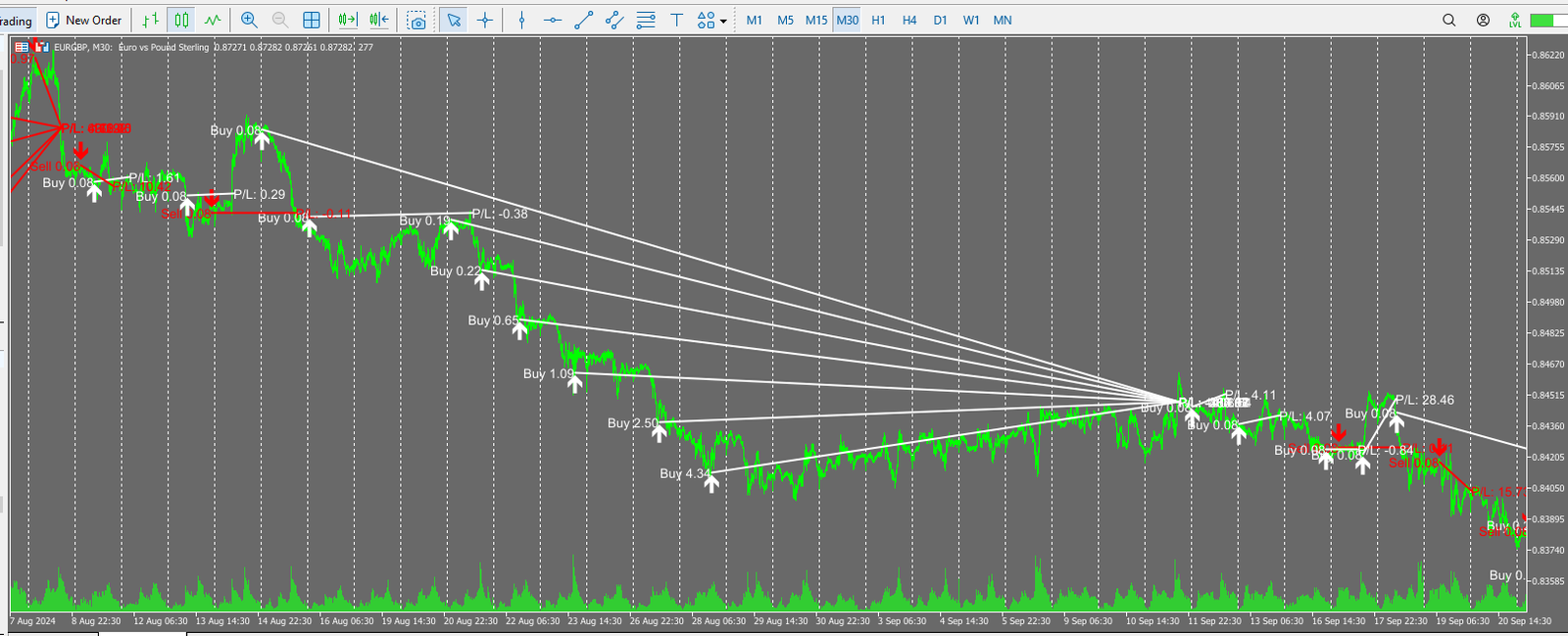Switch timeframe to M15
This screenshot has width=1568, height=636.
816,20
